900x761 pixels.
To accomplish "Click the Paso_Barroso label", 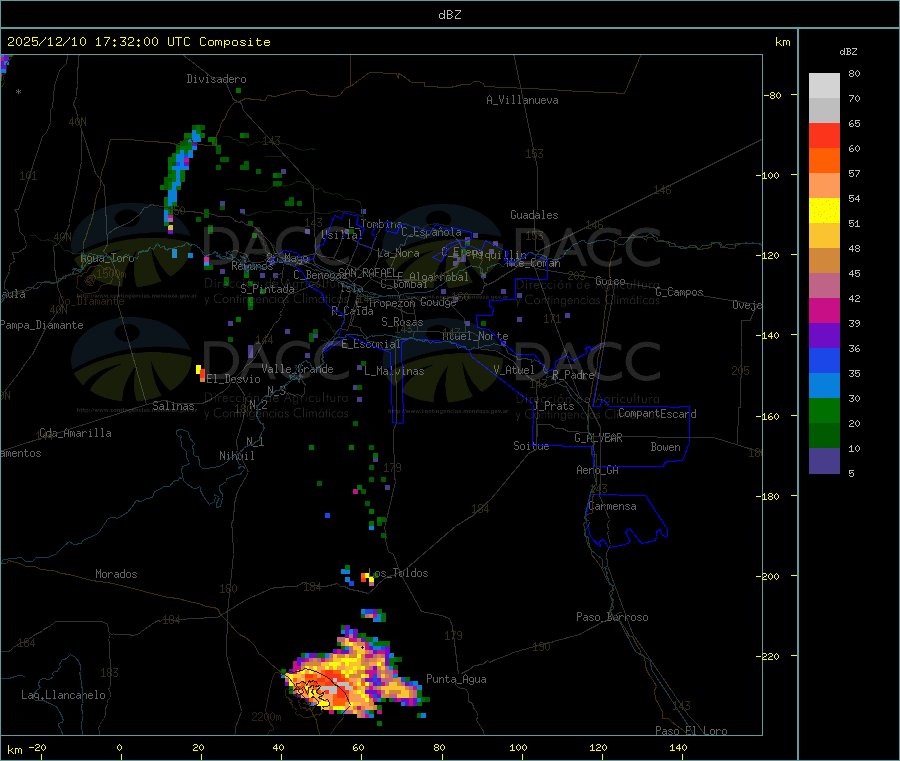I will [x=612, y=617].
